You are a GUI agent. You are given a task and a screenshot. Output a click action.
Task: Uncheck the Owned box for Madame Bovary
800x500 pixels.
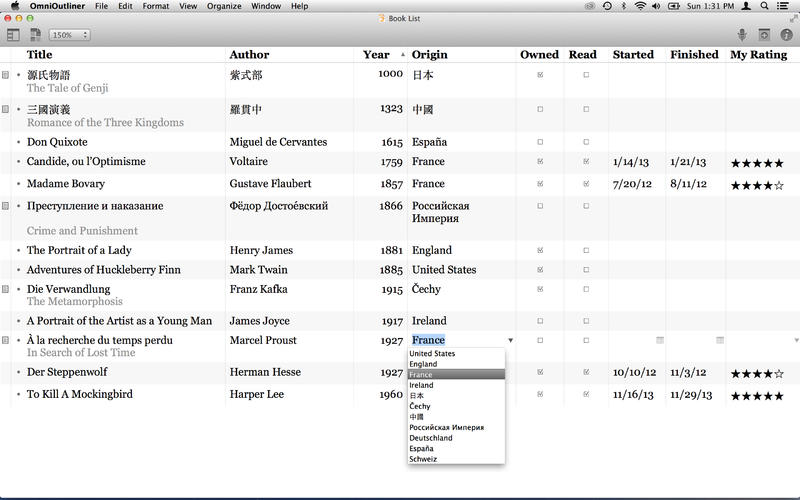click(x=540, y=184)
